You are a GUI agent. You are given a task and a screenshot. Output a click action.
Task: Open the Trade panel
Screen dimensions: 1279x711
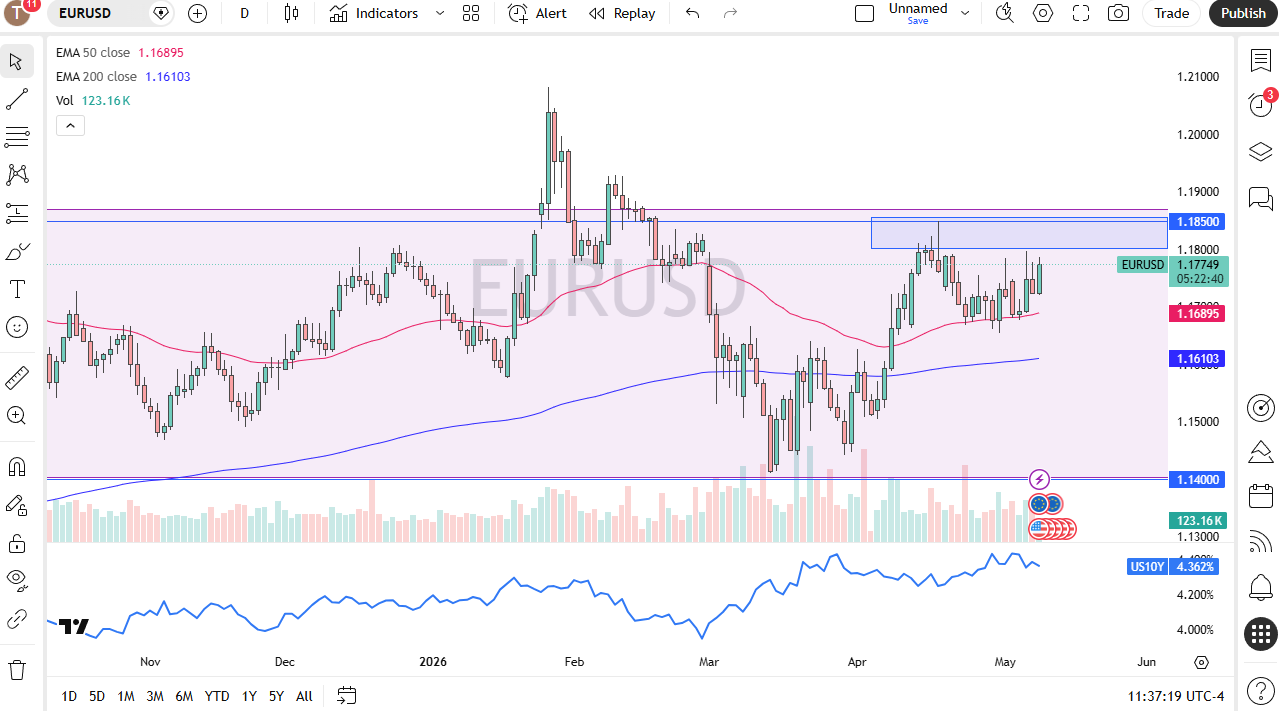tap(1172, 13)
